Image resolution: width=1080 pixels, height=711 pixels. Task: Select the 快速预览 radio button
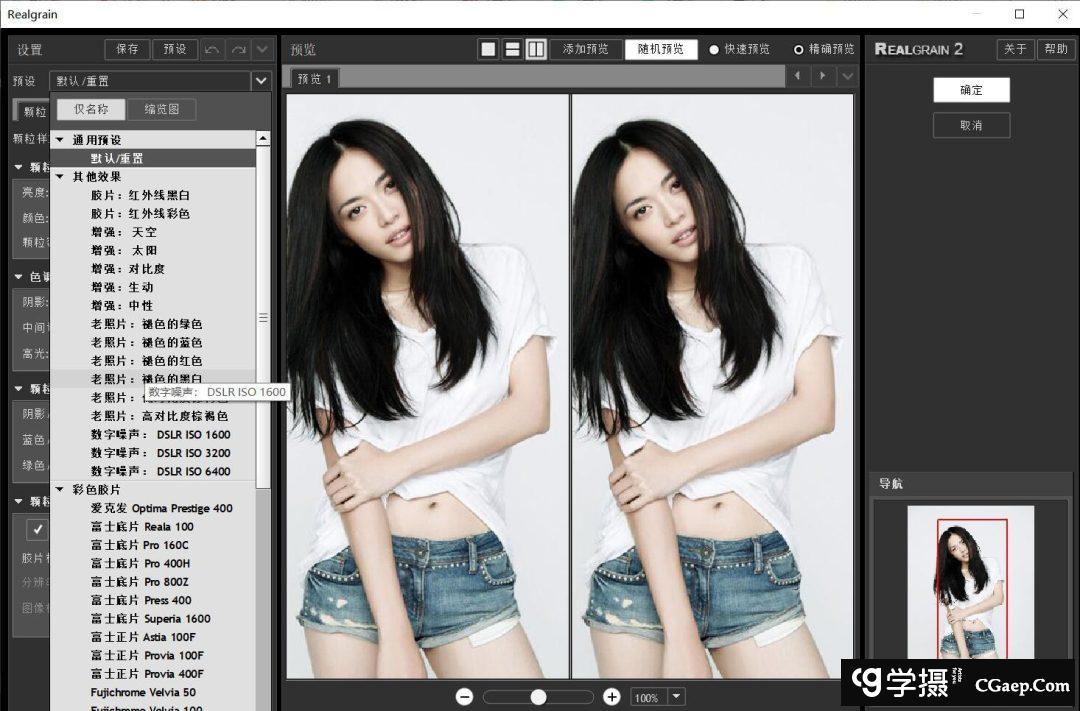714,49
